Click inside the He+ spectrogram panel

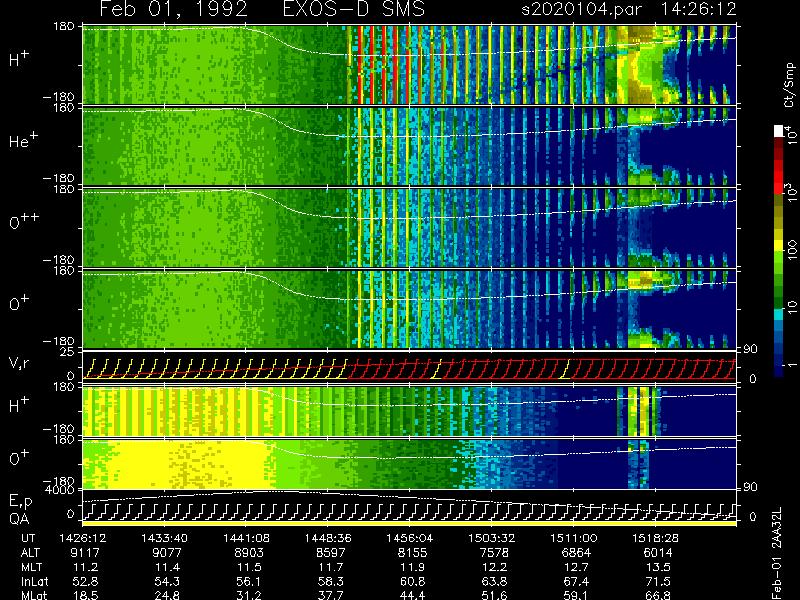pyautogui.click(x=410, y=146)
